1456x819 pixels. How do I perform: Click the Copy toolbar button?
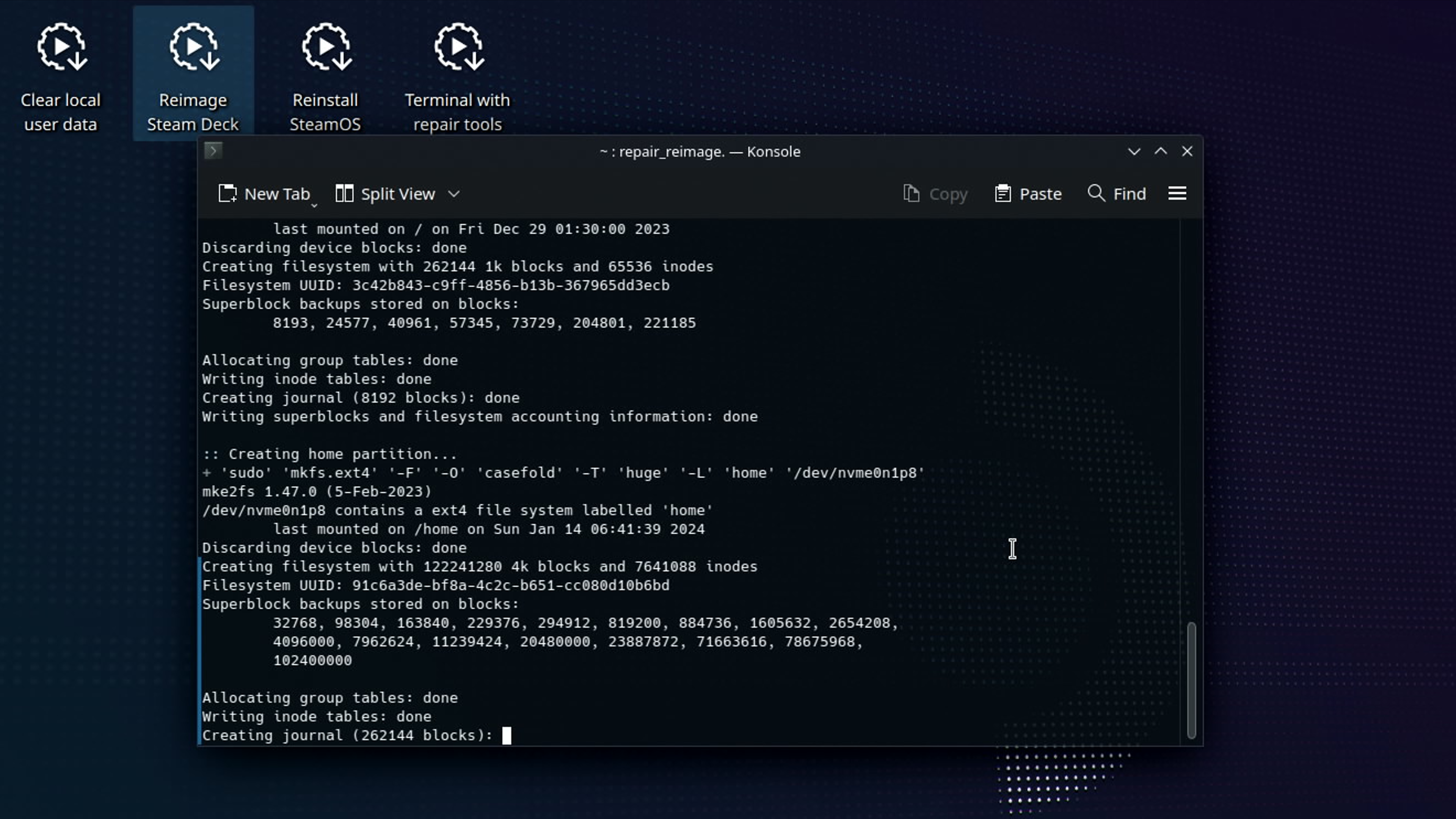935,194
